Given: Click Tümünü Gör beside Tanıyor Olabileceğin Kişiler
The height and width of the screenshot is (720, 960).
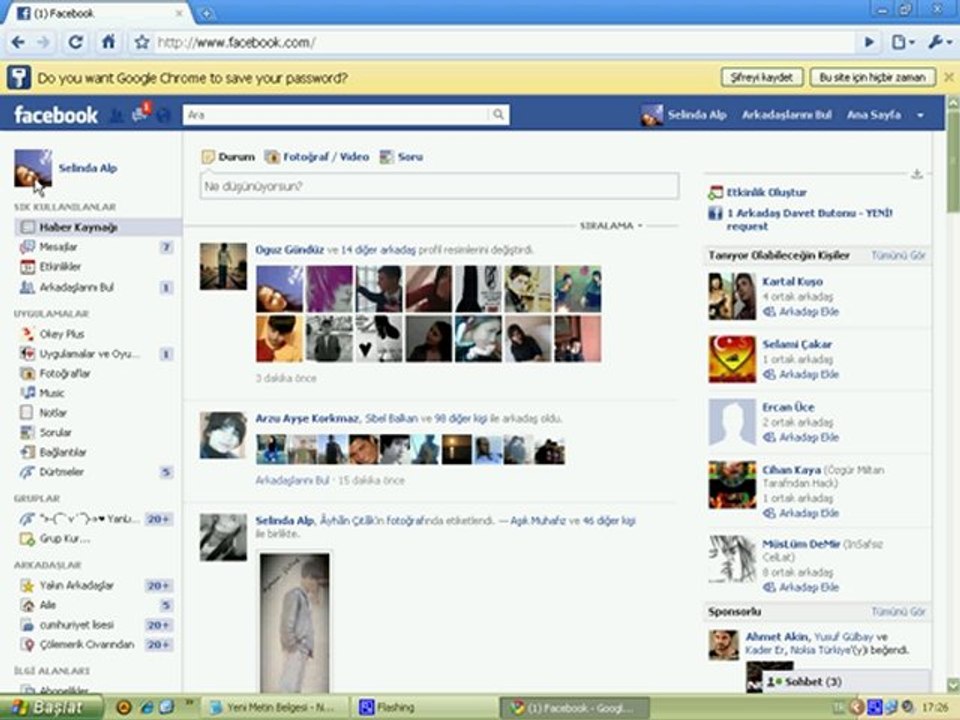Looking at the screenshot, I should (898, 255).
